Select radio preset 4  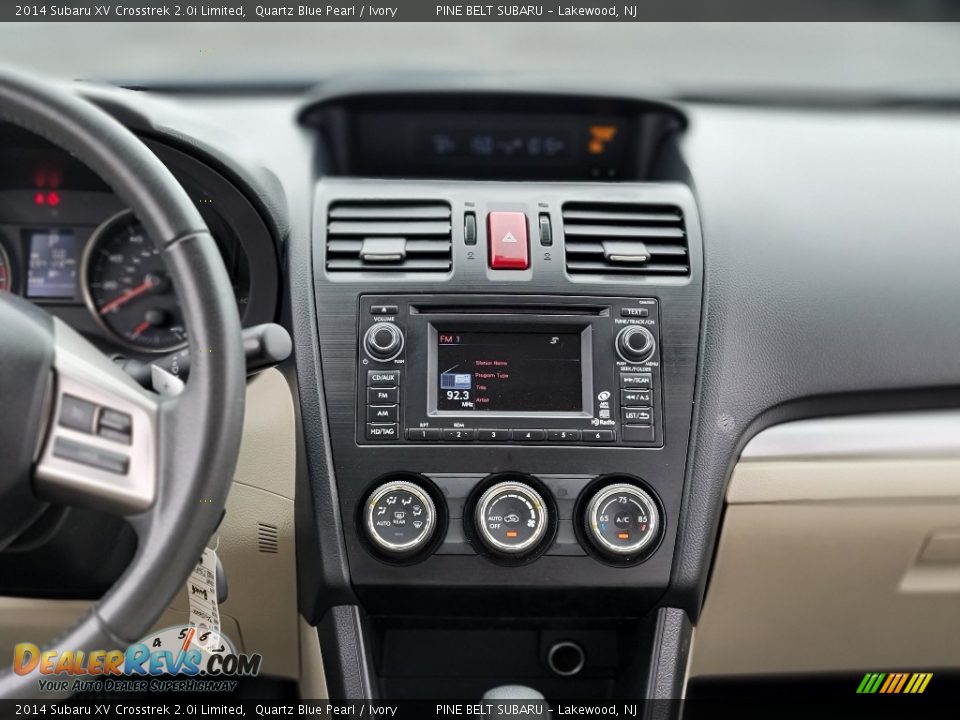point(528,435)
